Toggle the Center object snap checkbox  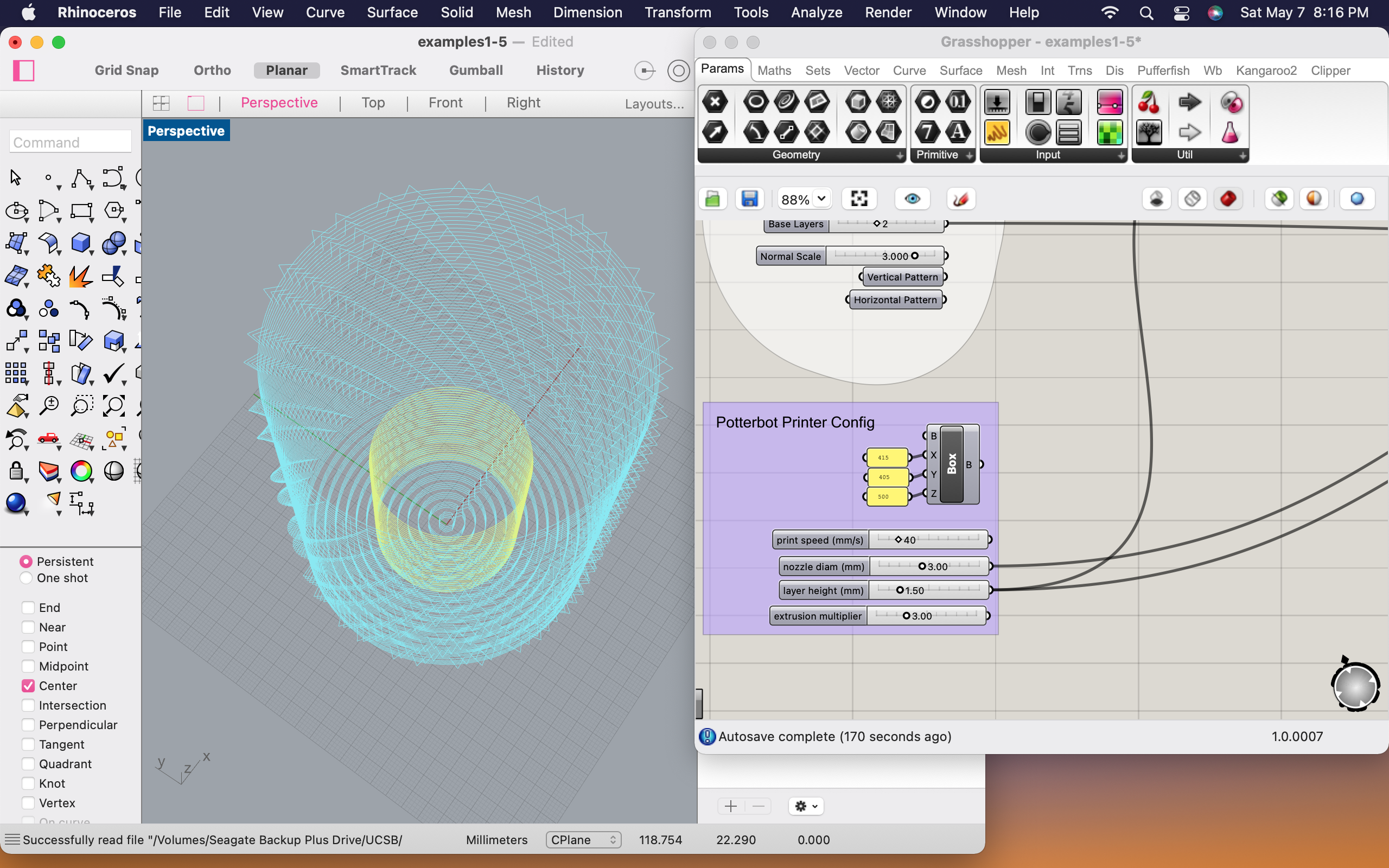pos(28,685)
